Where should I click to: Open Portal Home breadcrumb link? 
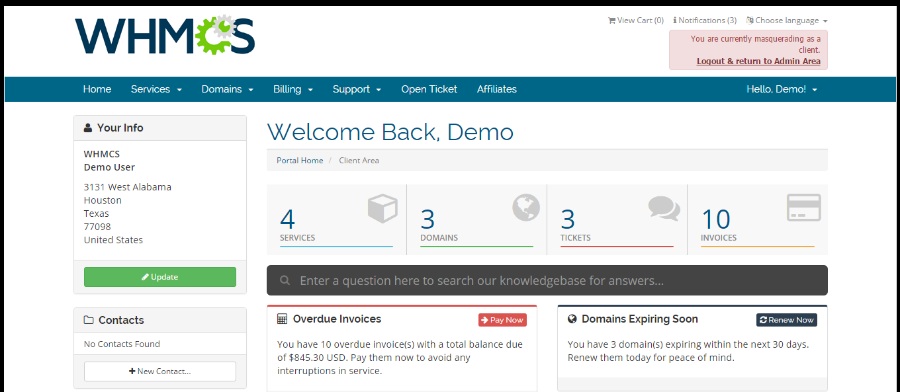300,161
